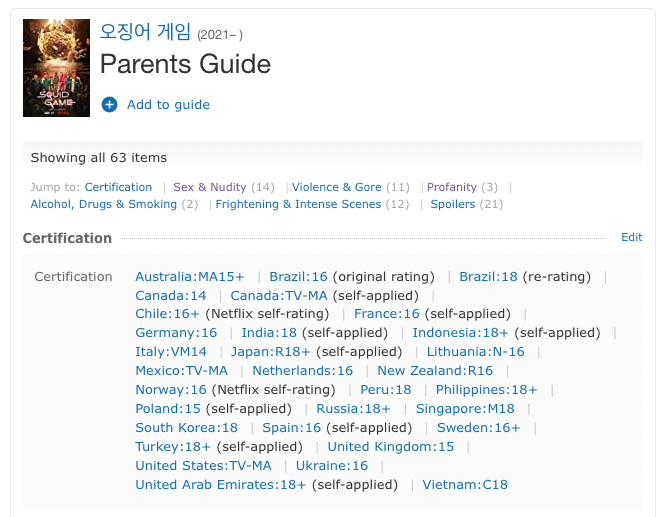Jump to Violence & Gore section
The width and height of the screenshot is (664, 517).
pos(337,187)
